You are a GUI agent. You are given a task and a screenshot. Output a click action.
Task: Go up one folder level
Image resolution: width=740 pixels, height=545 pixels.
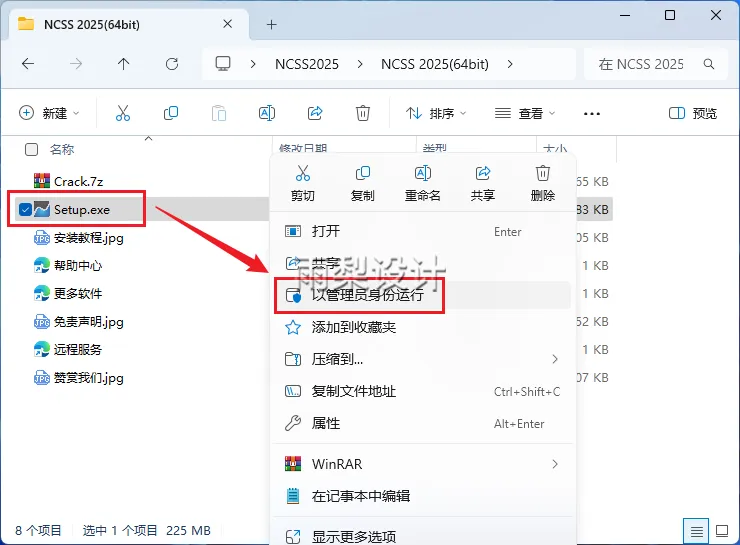click(x=124, y=64)
